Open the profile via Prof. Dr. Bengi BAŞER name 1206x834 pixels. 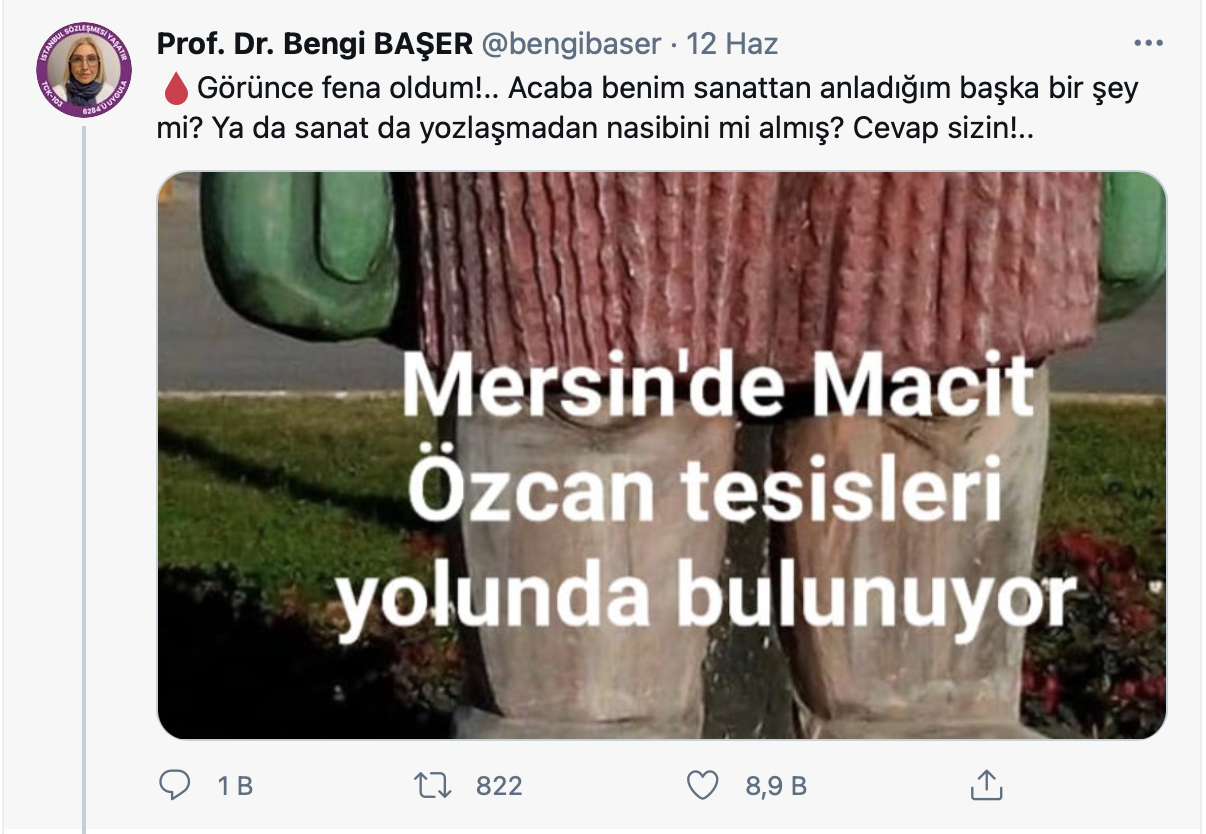click(315, 45)
